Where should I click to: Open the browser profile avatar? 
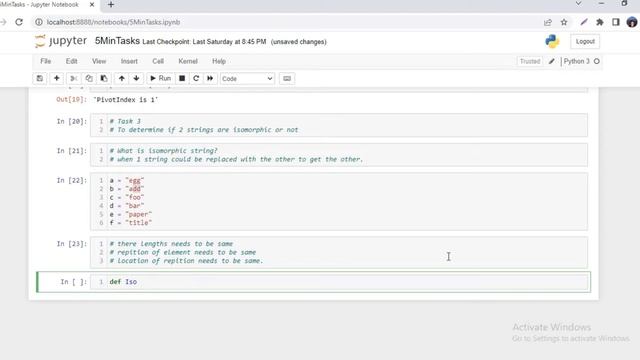pos(632,22)
